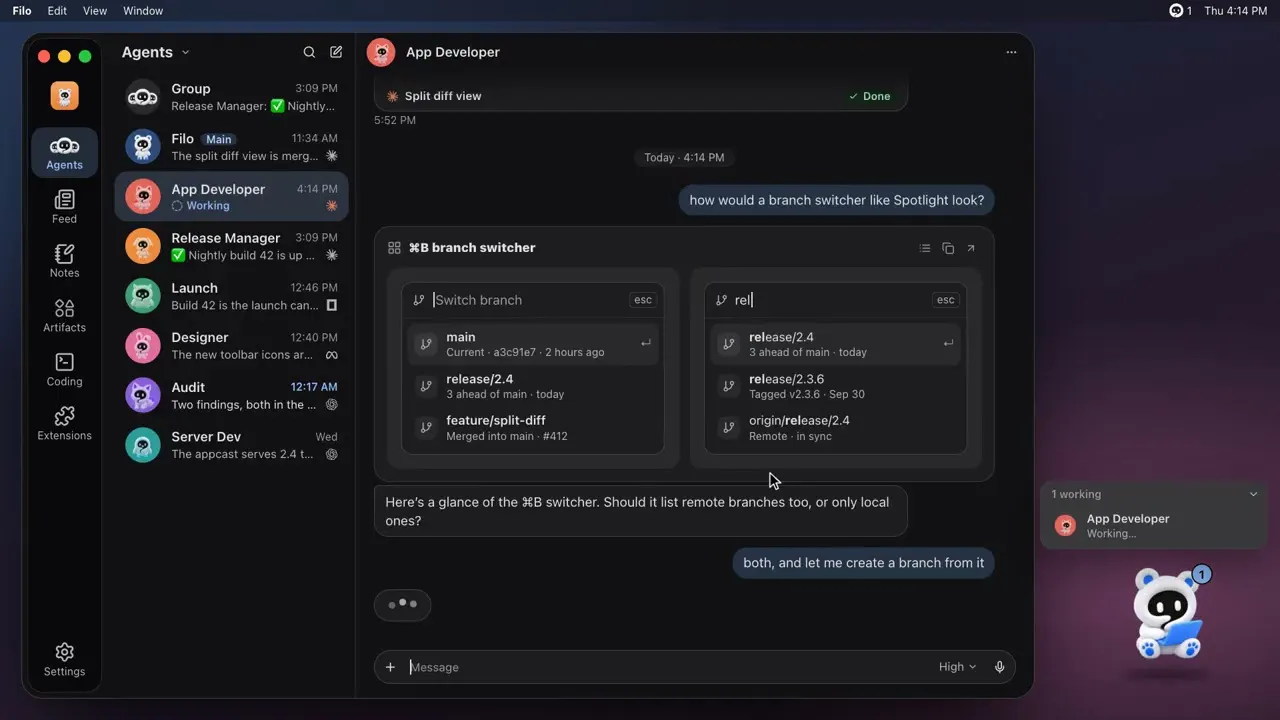Open the Extensions section
Screen dimensions: 1280x720
[x=64, y=424]
